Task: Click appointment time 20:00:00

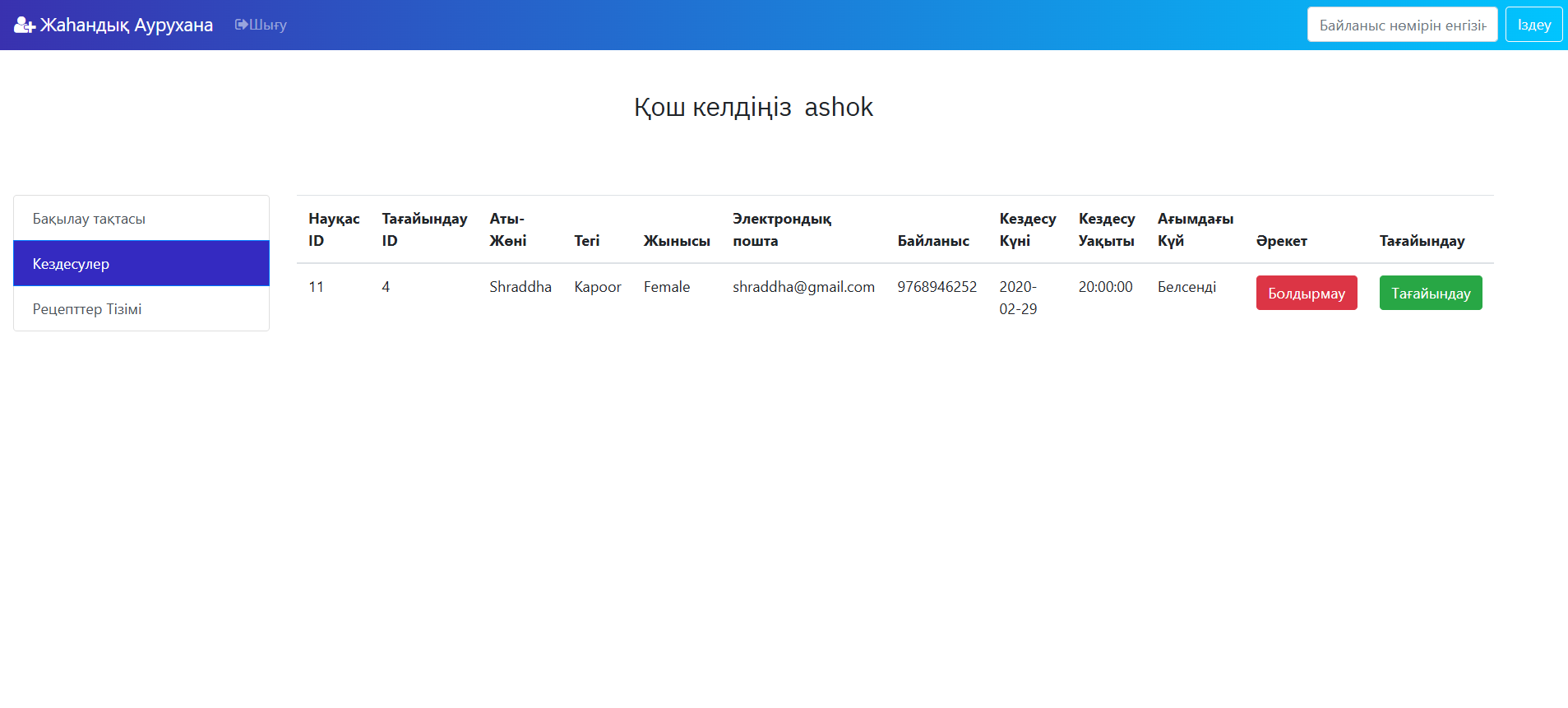Action: point(1105,287)
